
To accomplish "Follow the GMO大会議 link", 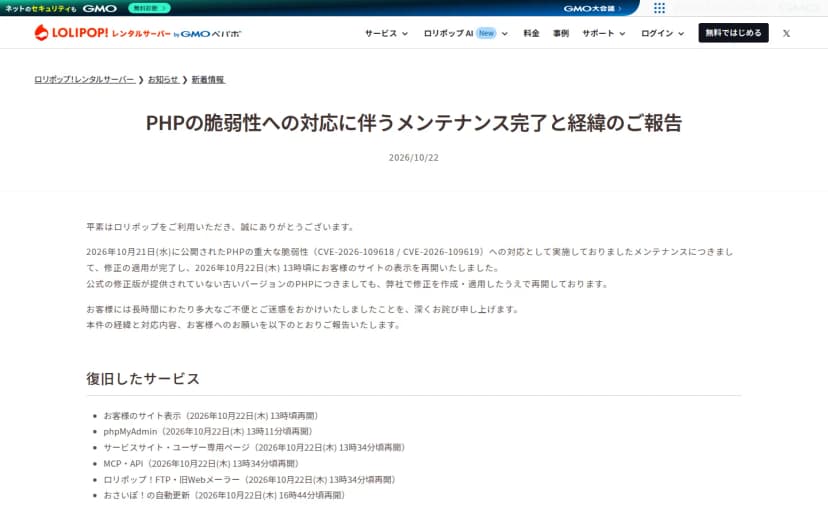I will click(592, 8).
